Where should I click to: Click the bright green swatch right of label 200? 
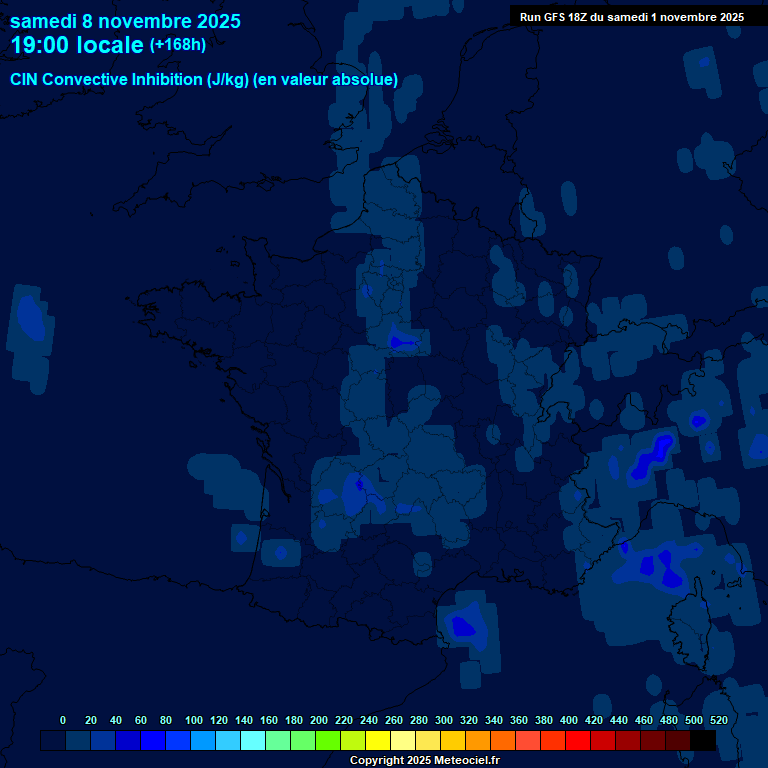pyautogui.click(x=328, y=741)
